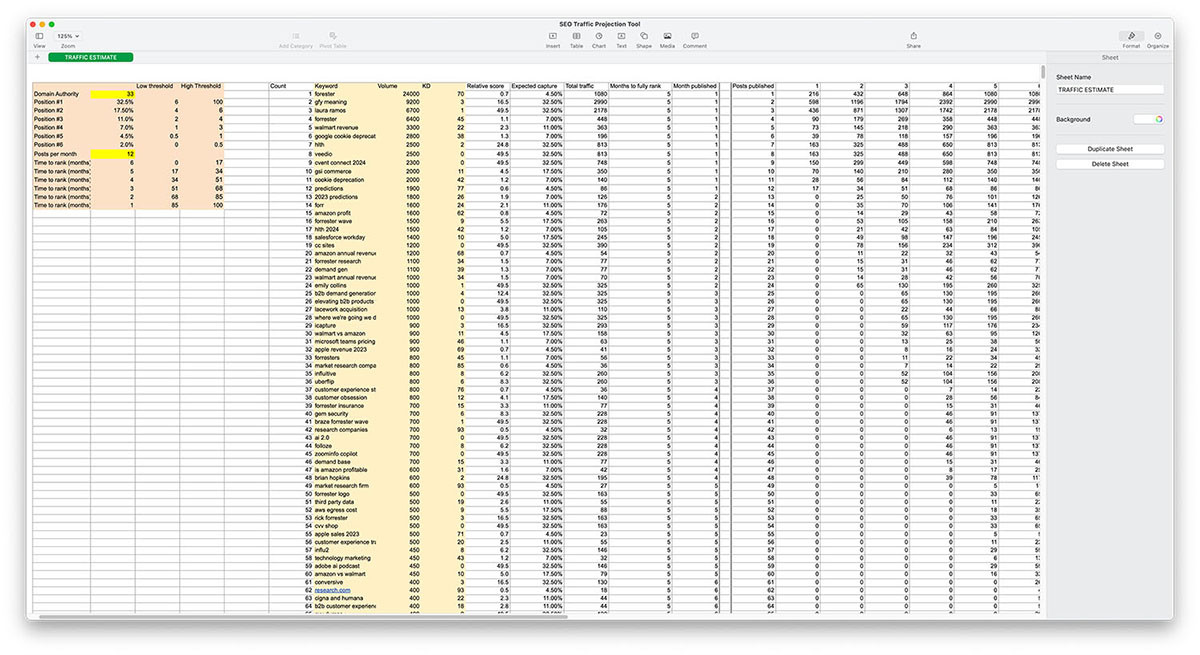Viewport: 1200px width, 655px height.
Task: Open the View sidebar menu
Action: [x=39, y=36]
